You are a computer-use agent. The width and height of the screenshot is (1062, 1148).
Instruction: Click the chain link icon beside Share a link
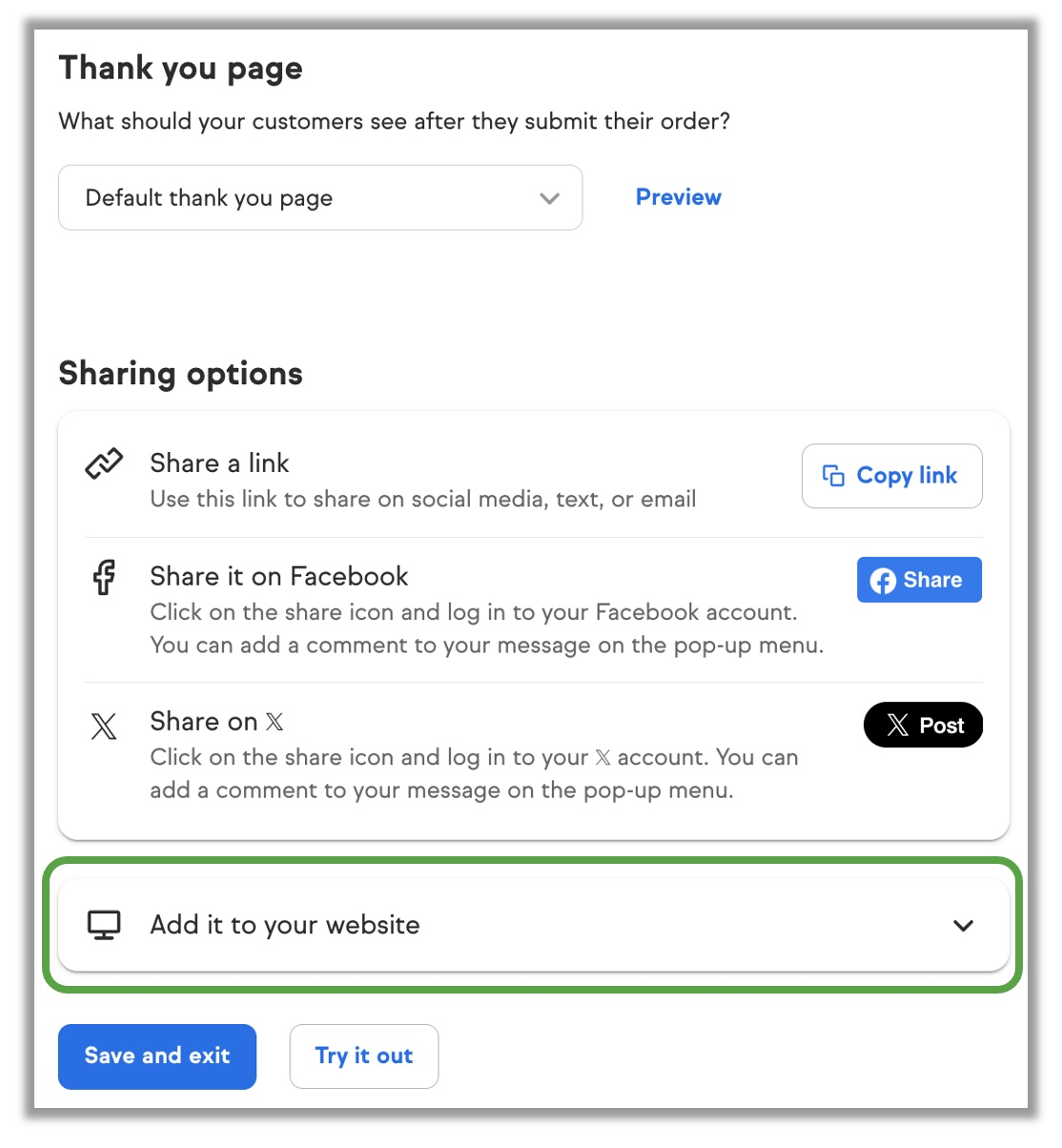(x=104, y=463)
